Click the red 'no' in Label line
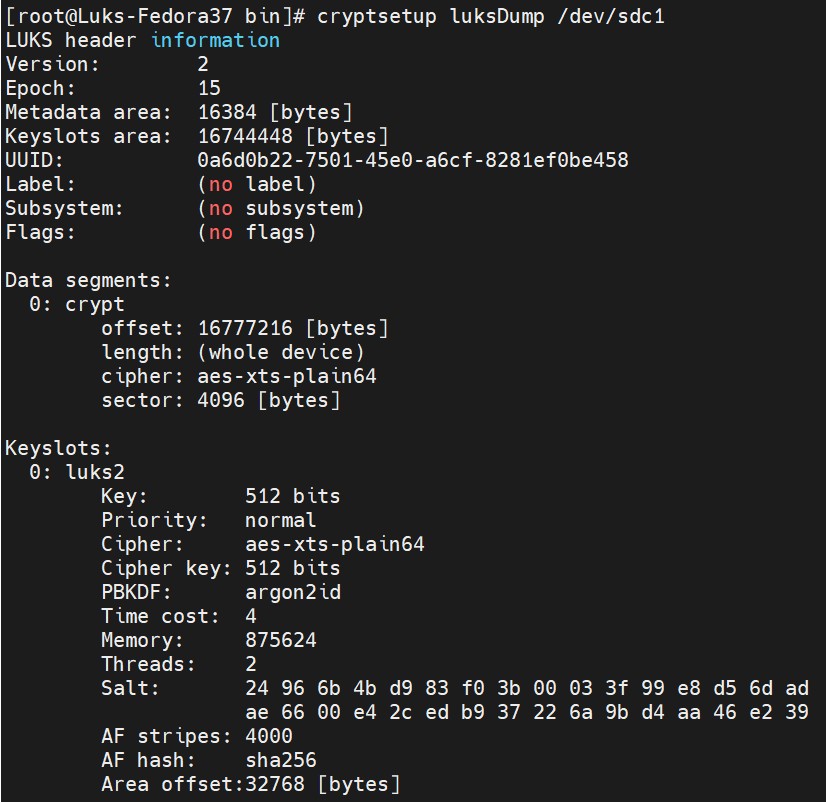Viewport: 826px width, 802px height. [x=221, y=184]
